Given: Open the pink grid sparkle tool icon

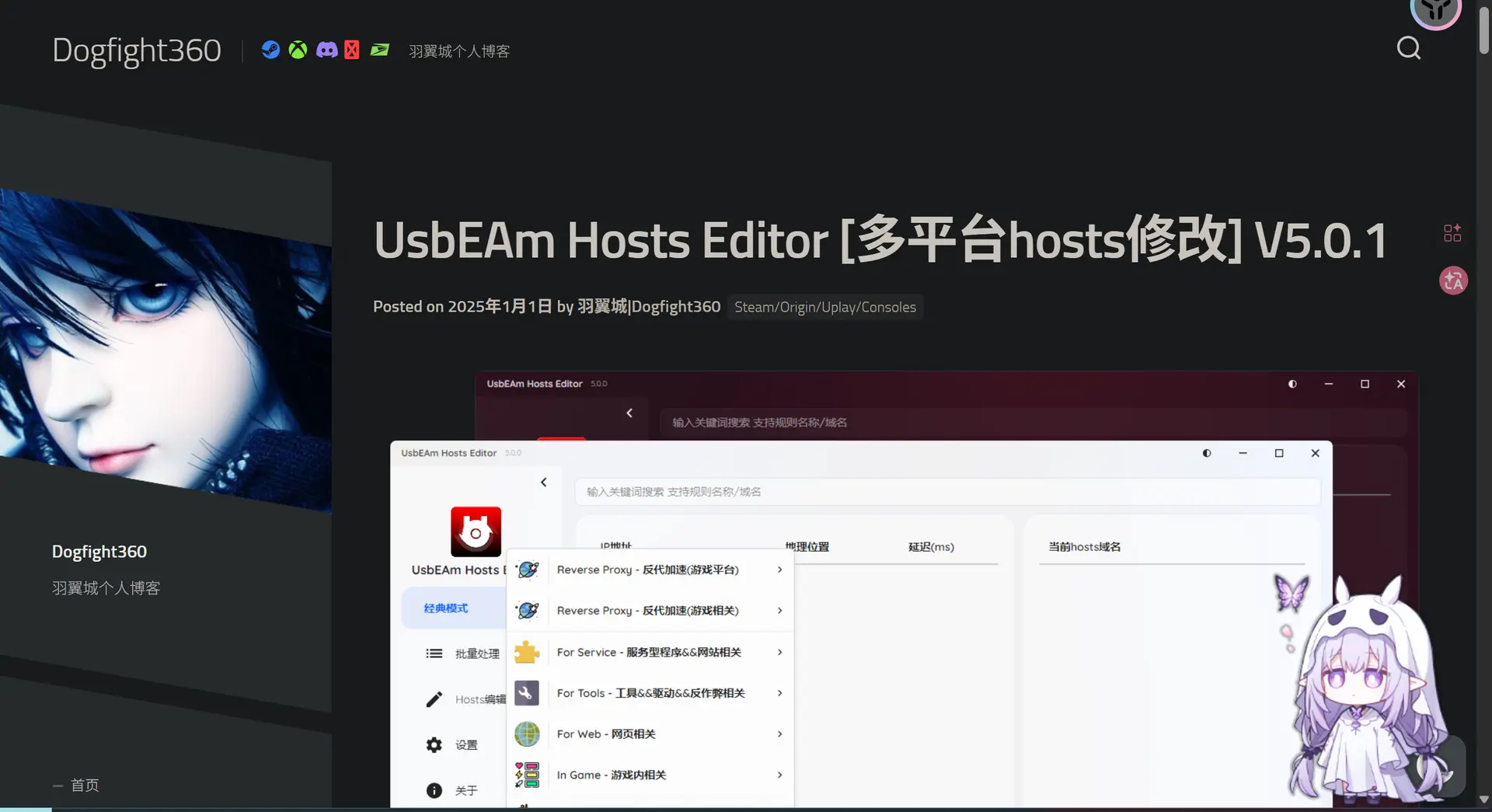Looking at the screenshot, I should point(1452,233).
